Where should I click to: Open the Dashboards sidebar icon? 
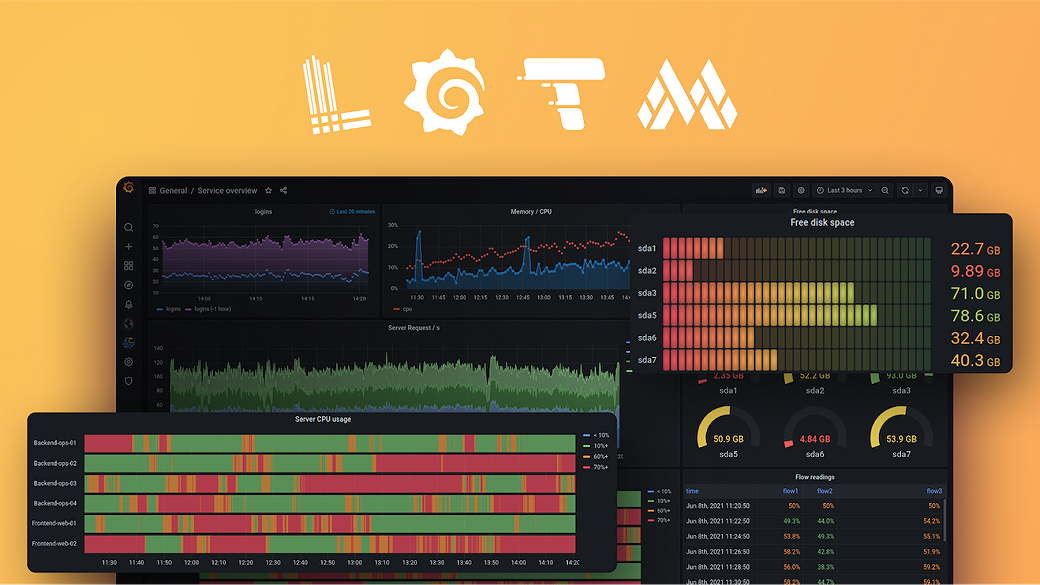coord(128,266)
